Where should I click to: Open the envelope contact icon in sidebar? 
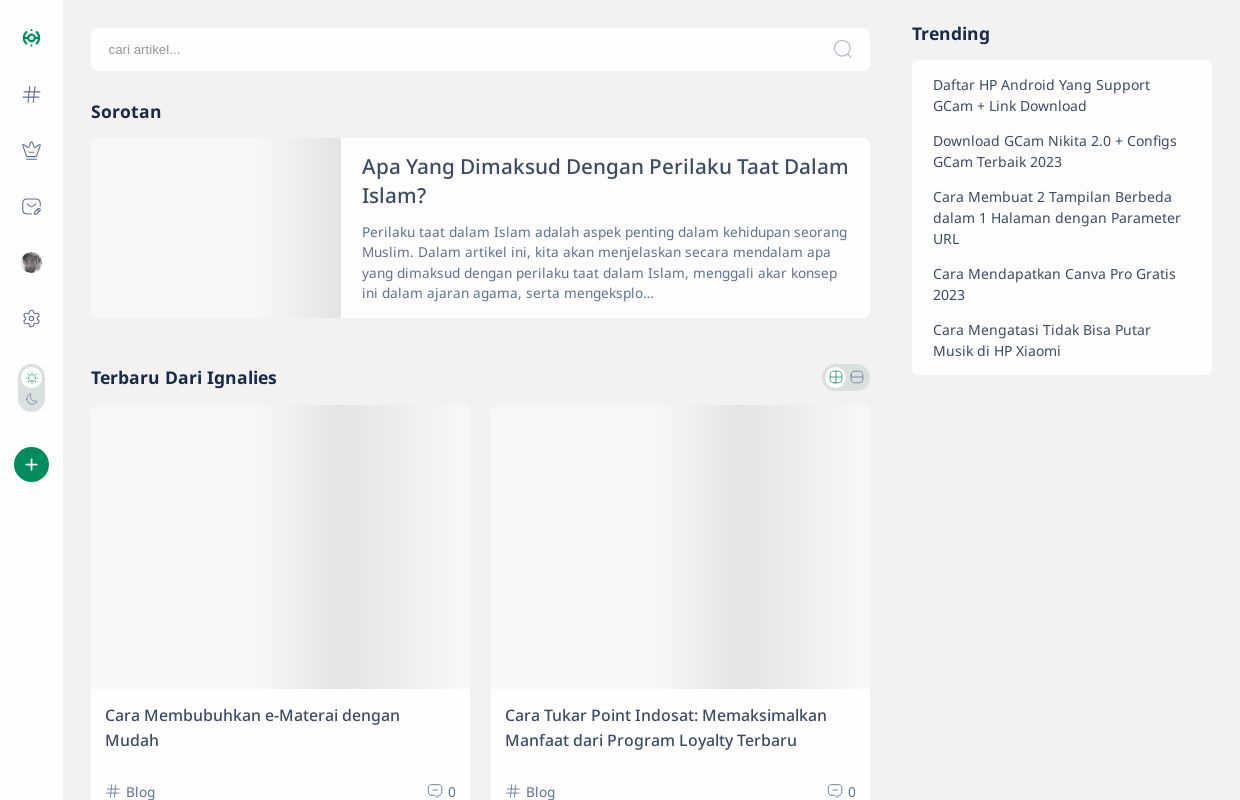[x=31, y=207]
